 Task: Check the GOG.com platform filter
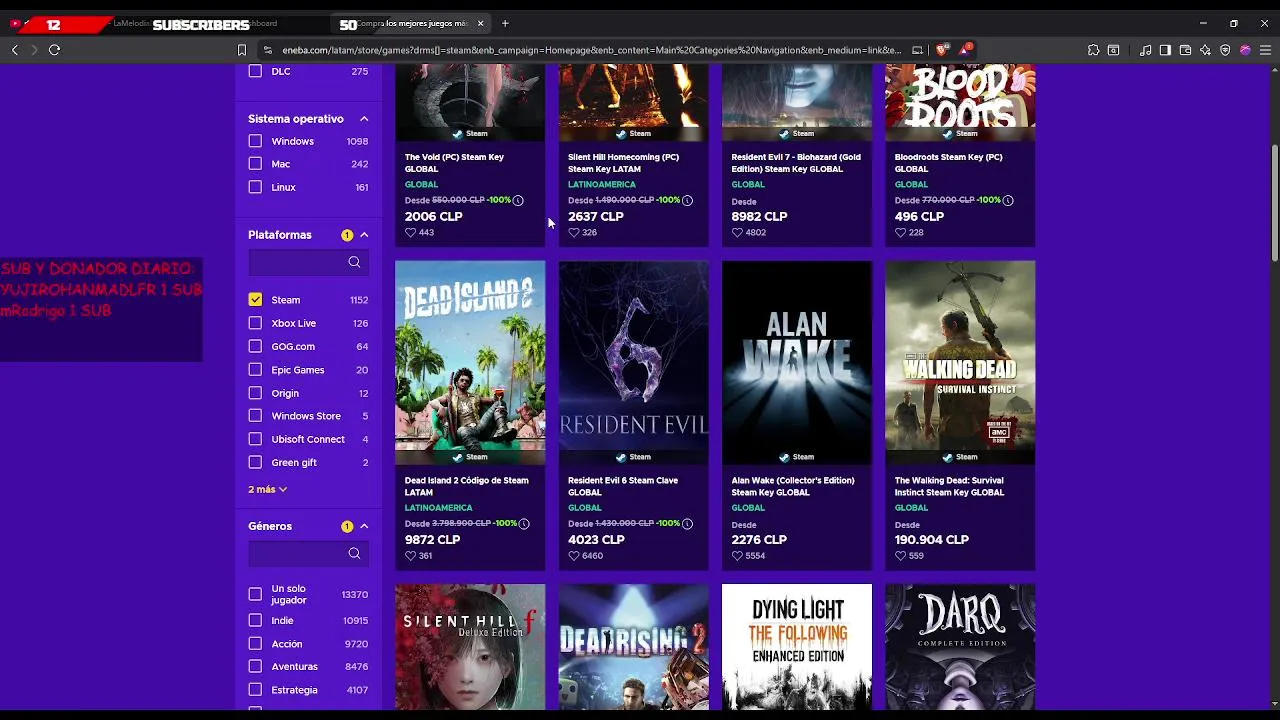pos(255,346)
